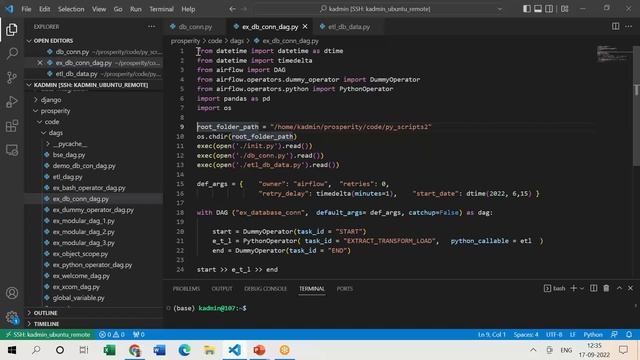The height and width of the screenshot is (360, 640).
Task: Click Ln 9, Col 1 go-to-line indicator
Action: point(492,335)
